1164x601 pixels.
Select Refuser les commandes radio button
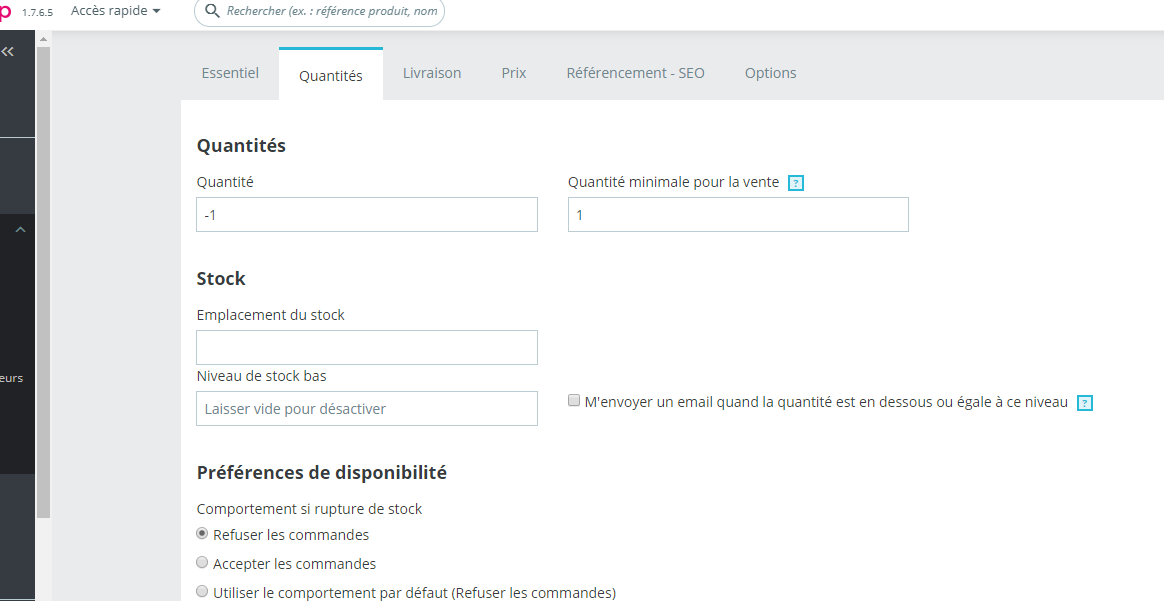coord(202,533)
